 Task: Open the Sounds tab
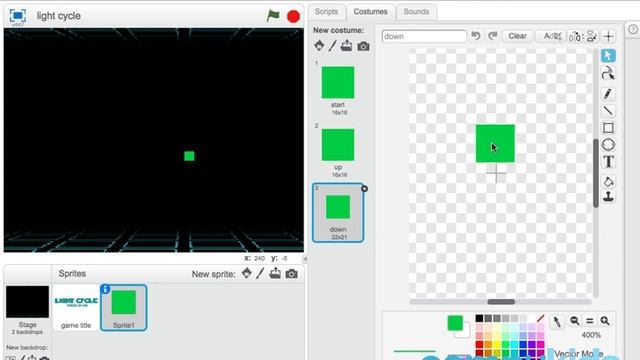tap(416, 11)
